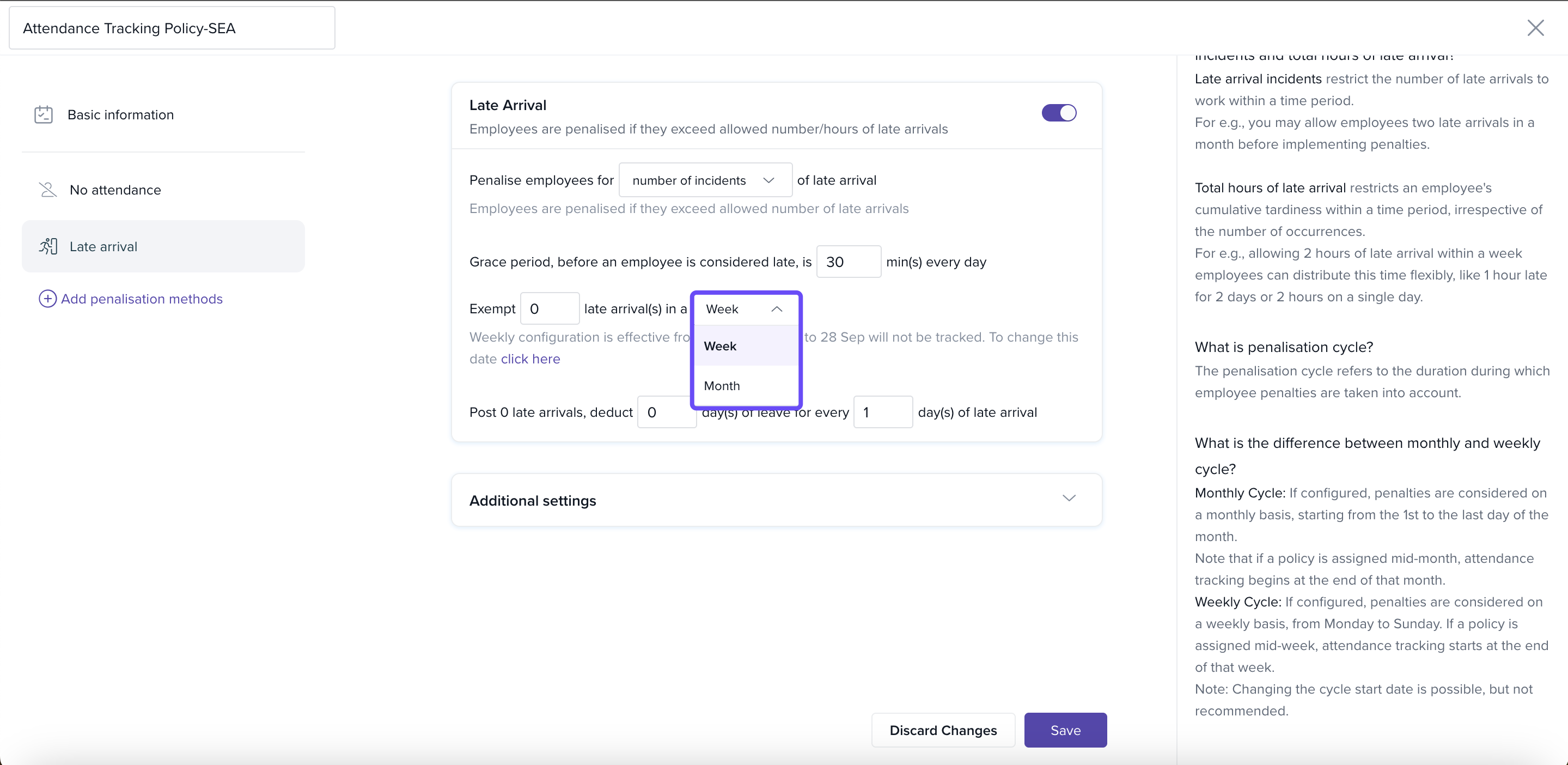This screenshot has height=765, width=1568.
Task: Click the Week dropdown up-chevron icon
Action: 777,309
